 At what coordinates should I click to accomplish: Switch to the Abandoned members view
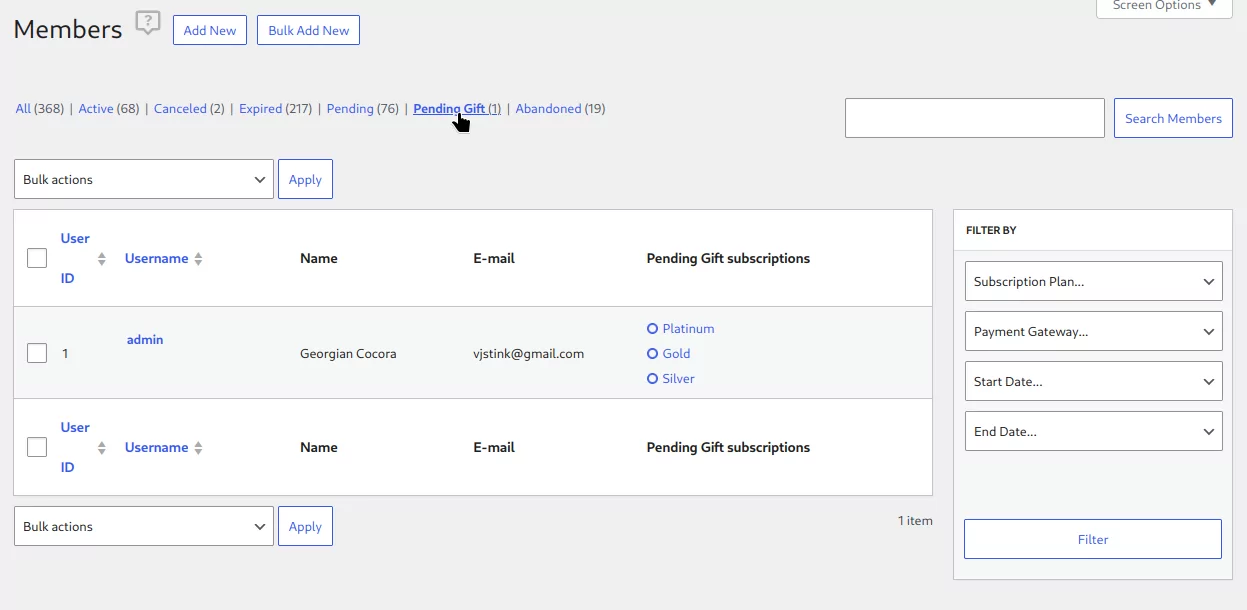click(x=548, y=109)
